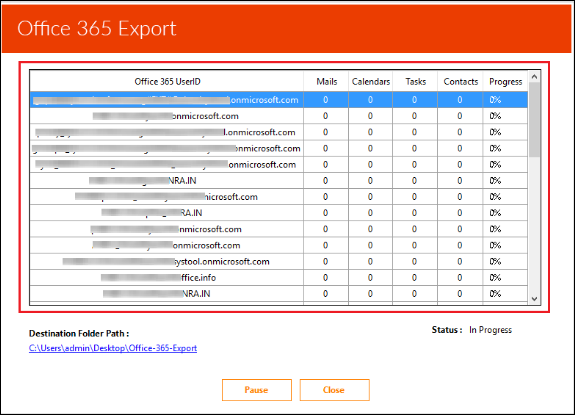Click the vertical scrollbar thumb in the table

pos(534,120)
